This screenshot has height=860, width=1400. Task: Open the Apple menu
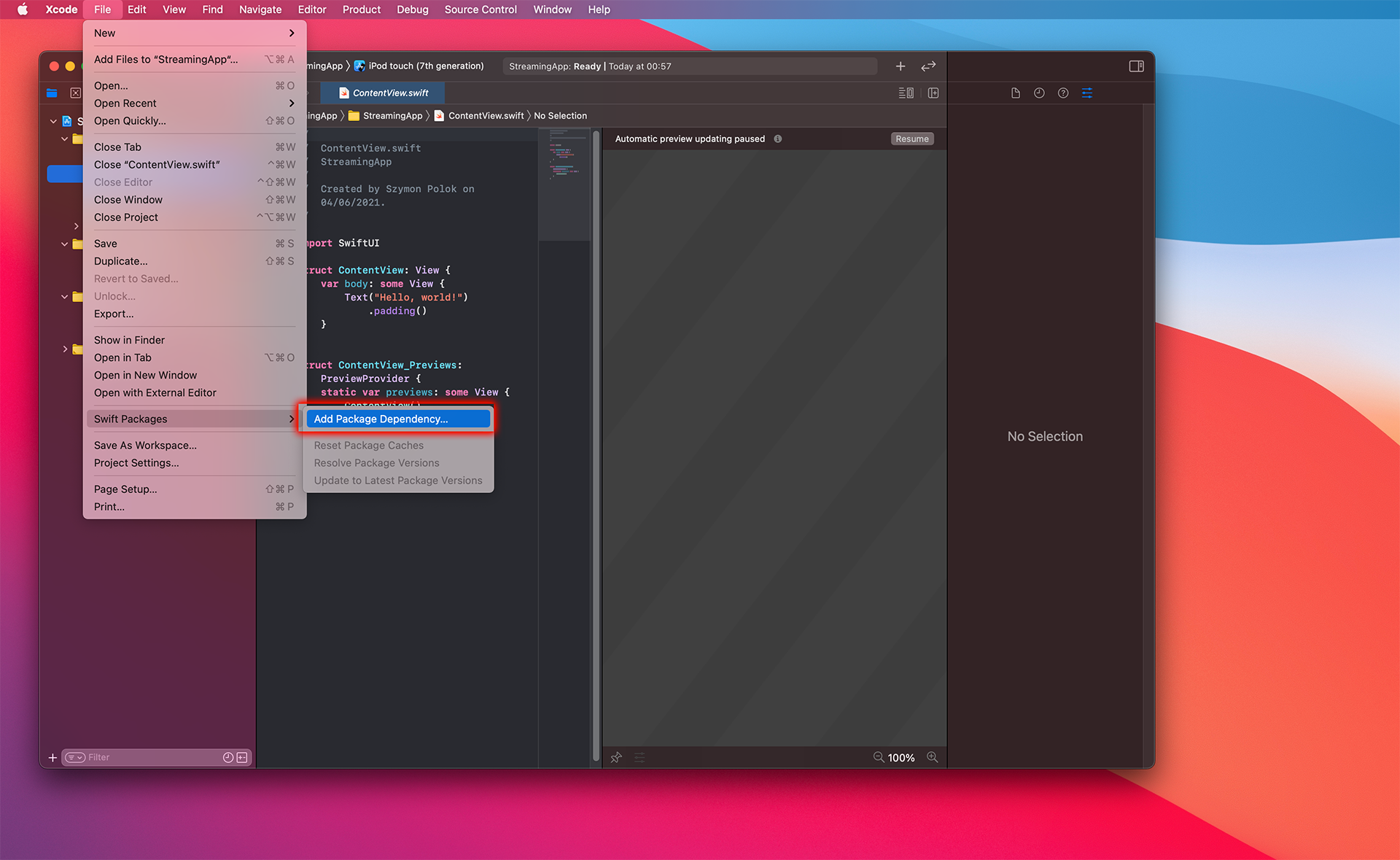22,9
